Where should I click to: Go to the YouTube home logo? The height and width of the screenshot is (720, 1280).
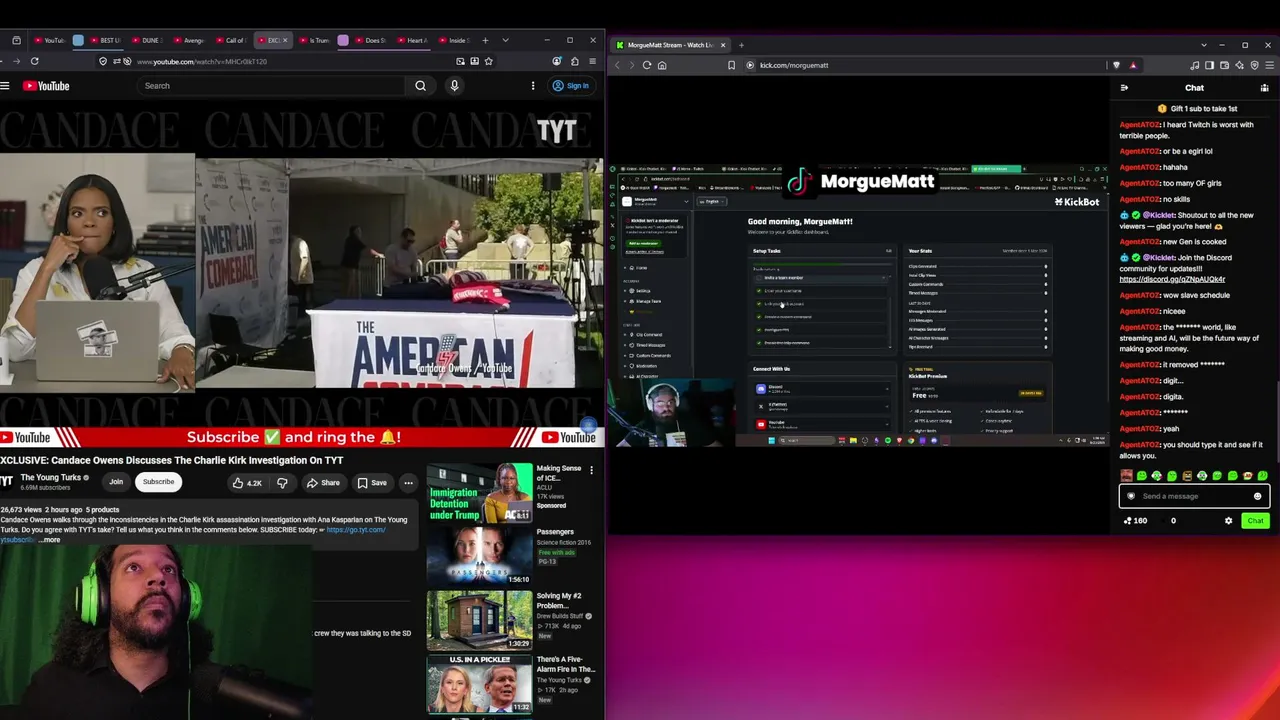[x=46, y=86]
